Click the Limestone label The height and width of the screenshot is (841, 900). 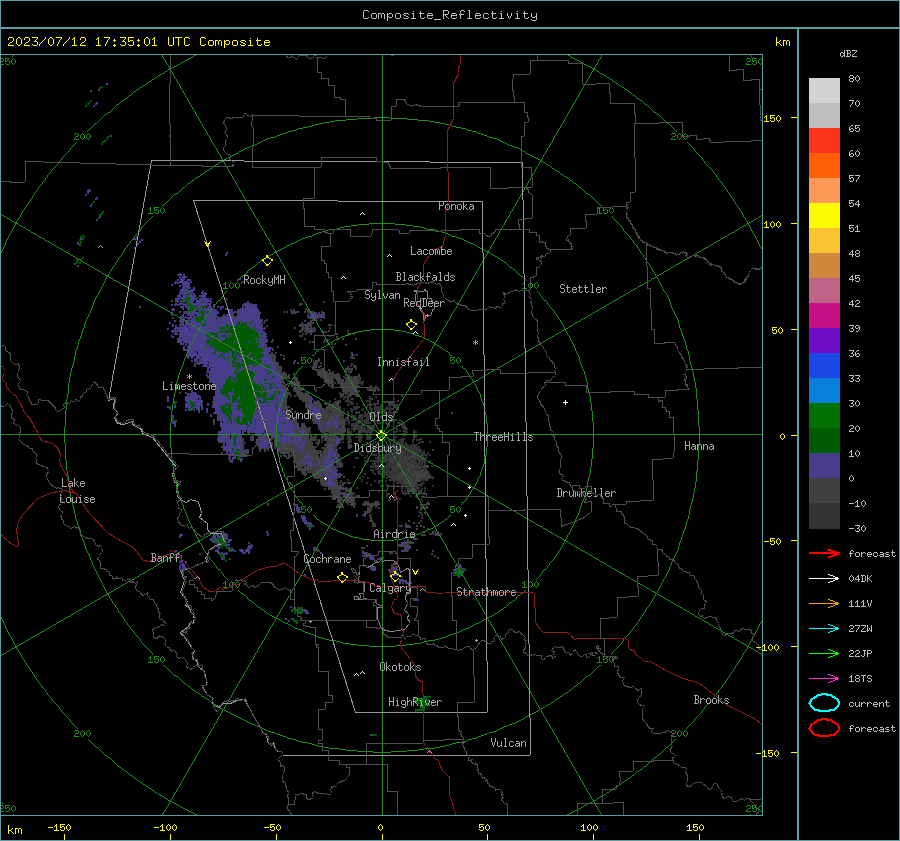tap(189, 386)
